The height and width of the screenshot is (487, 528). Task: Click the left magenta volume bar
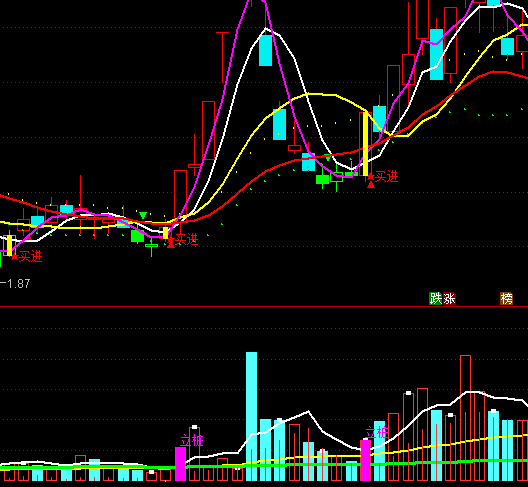(x=180, y=464)
